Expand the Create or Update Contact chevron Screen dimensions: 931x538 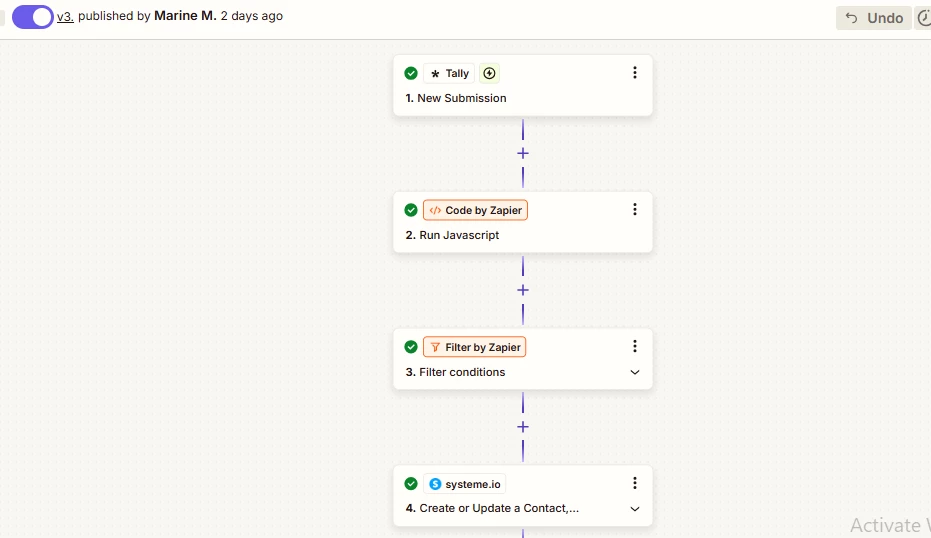pos(635,509)
